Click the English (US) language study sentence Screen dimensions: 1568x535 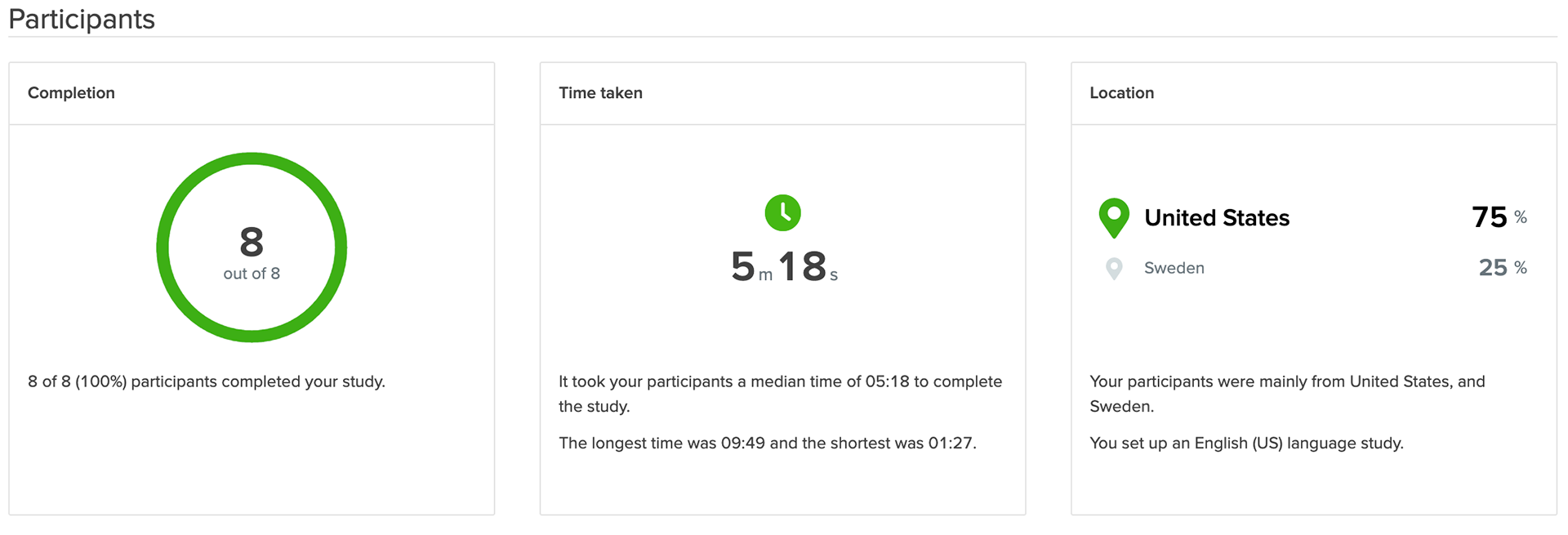[1246, 443]
